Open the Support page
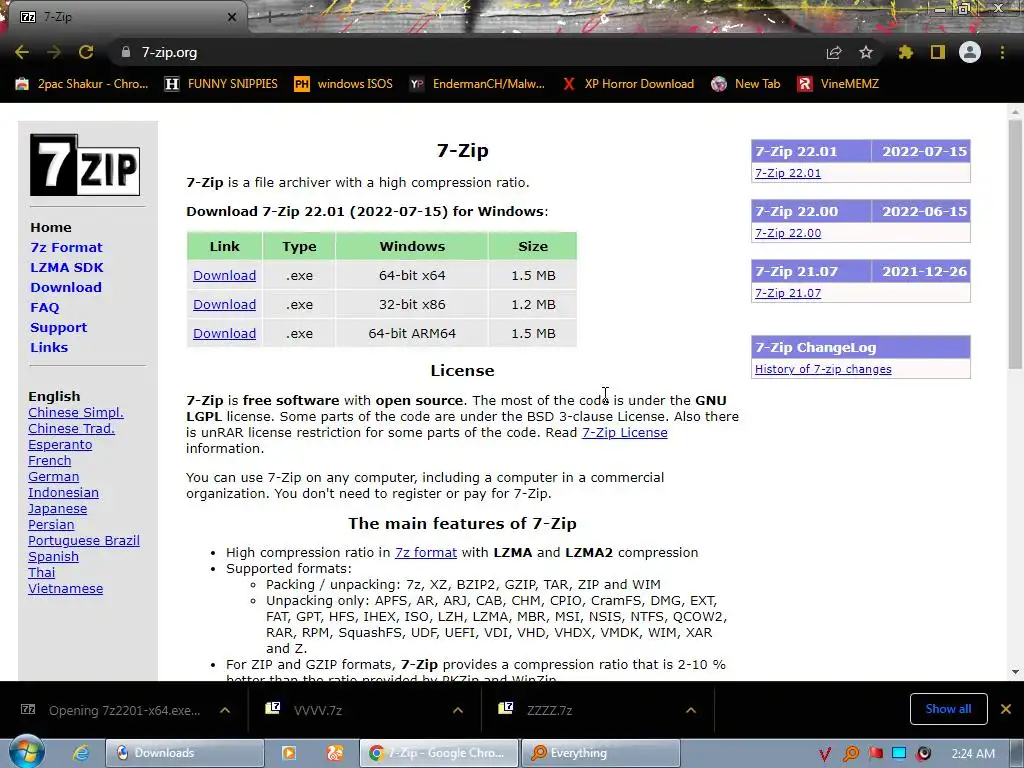 tap(58, 327)
